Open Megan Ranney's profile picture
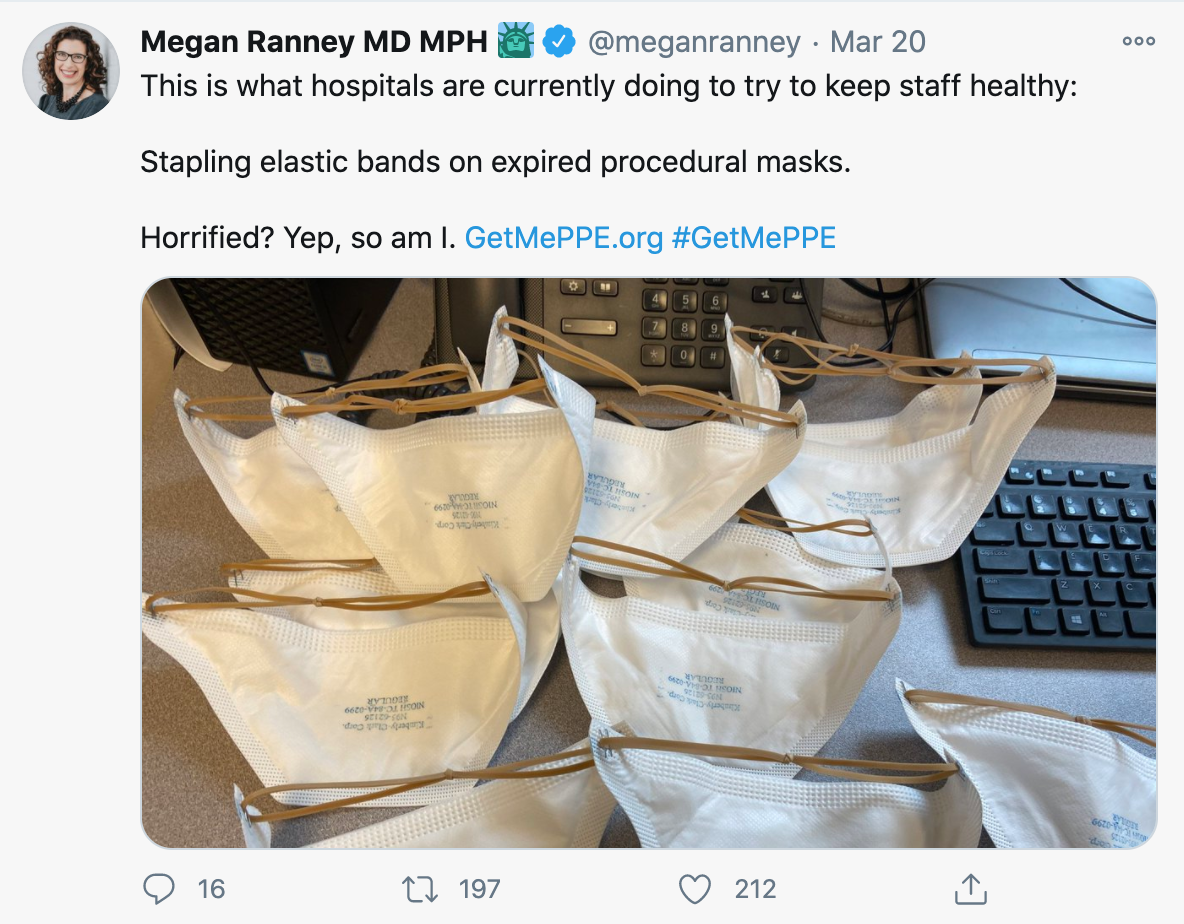 pyautogui.click(x=71, y=70)
